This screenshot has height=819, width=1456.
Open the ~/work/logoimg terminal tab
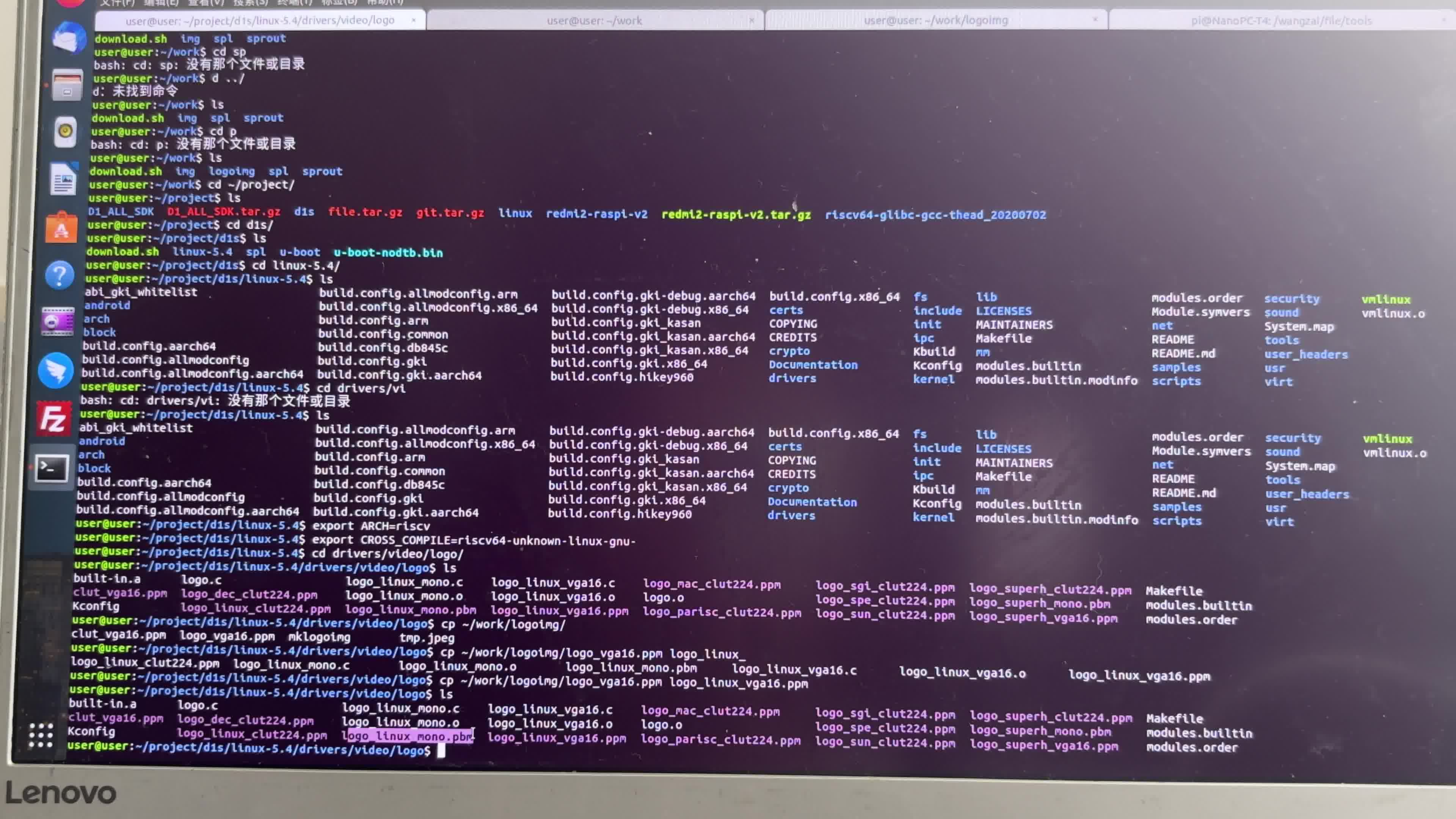[x=935, y=20]
